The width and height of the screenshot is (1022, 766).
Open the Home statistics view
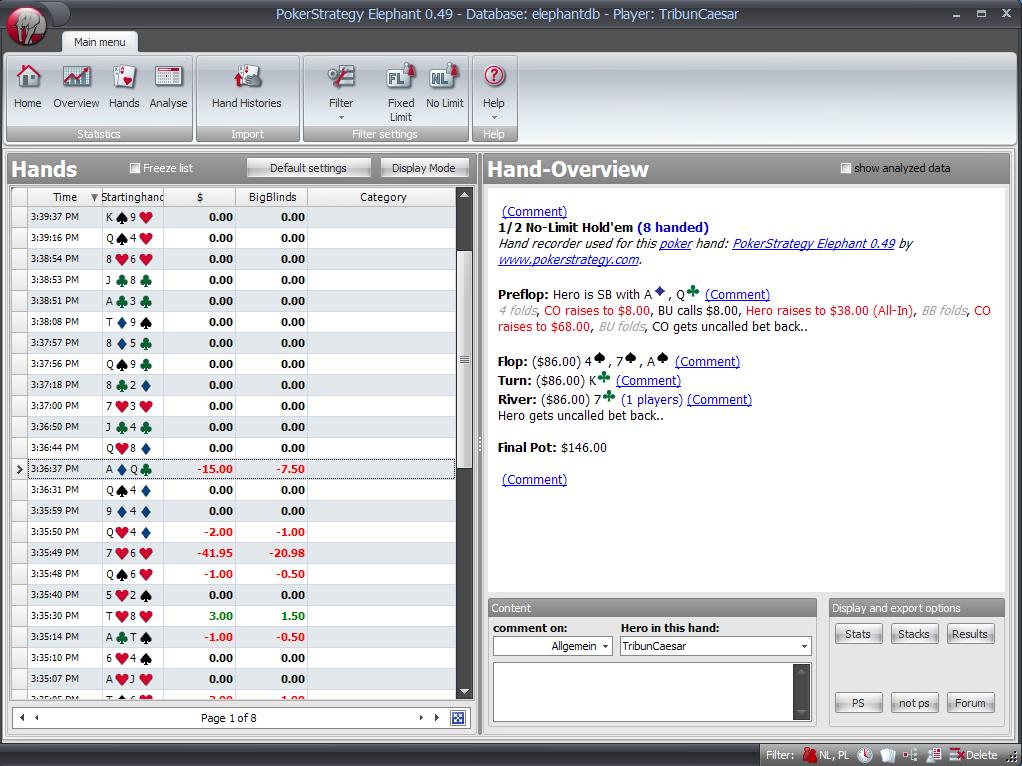click(27, 87)
